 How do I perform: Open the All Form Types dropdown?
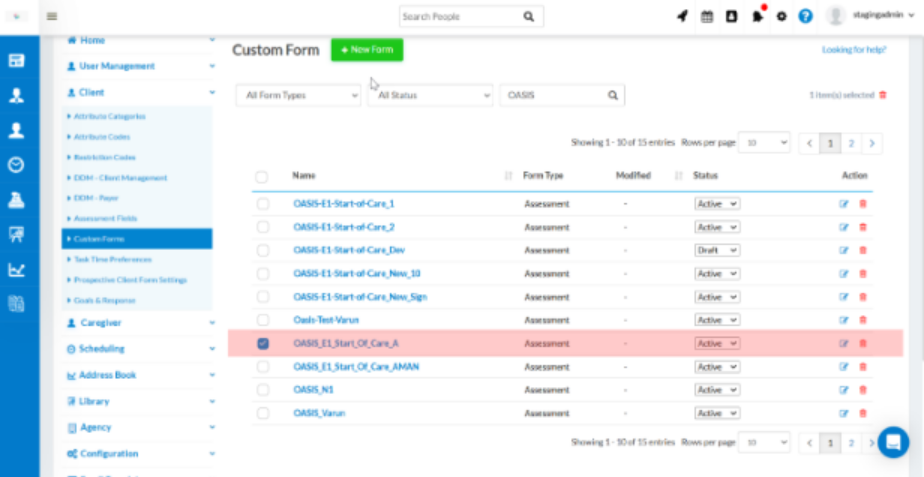298,95
